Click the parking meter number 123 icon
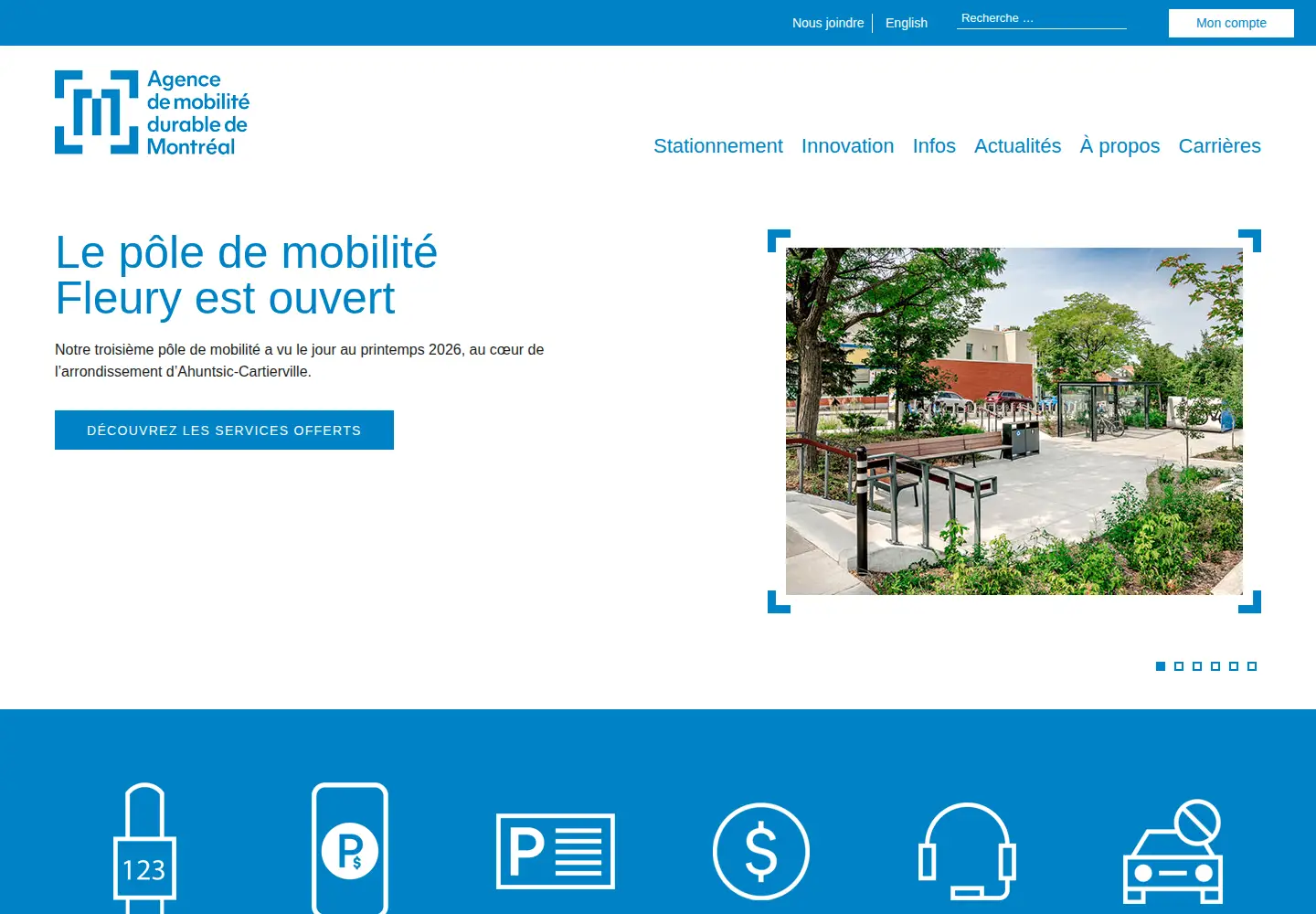Viewport: 1316px width, 914px height. click(x=144, y=848)
